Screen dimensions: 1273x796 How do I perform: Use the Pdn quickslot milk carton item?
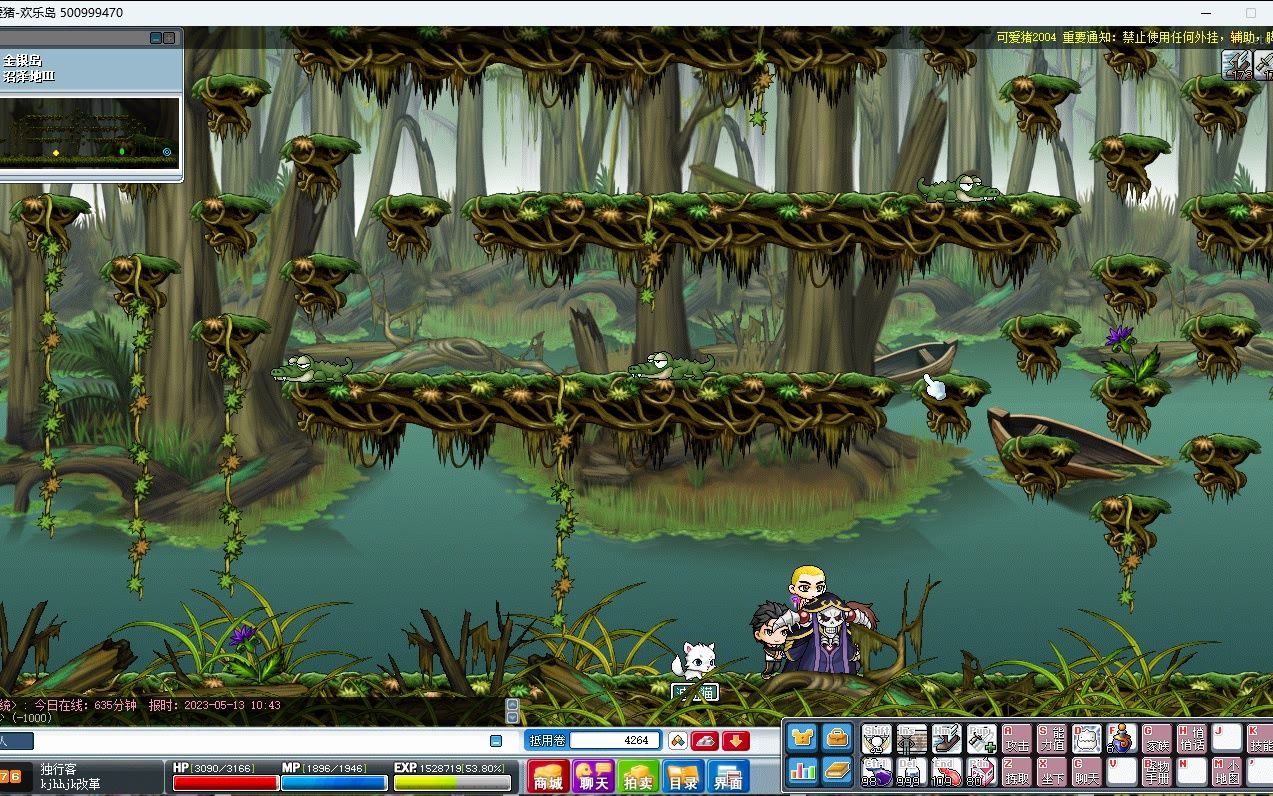pyautogui.click(x=982, y=771)
